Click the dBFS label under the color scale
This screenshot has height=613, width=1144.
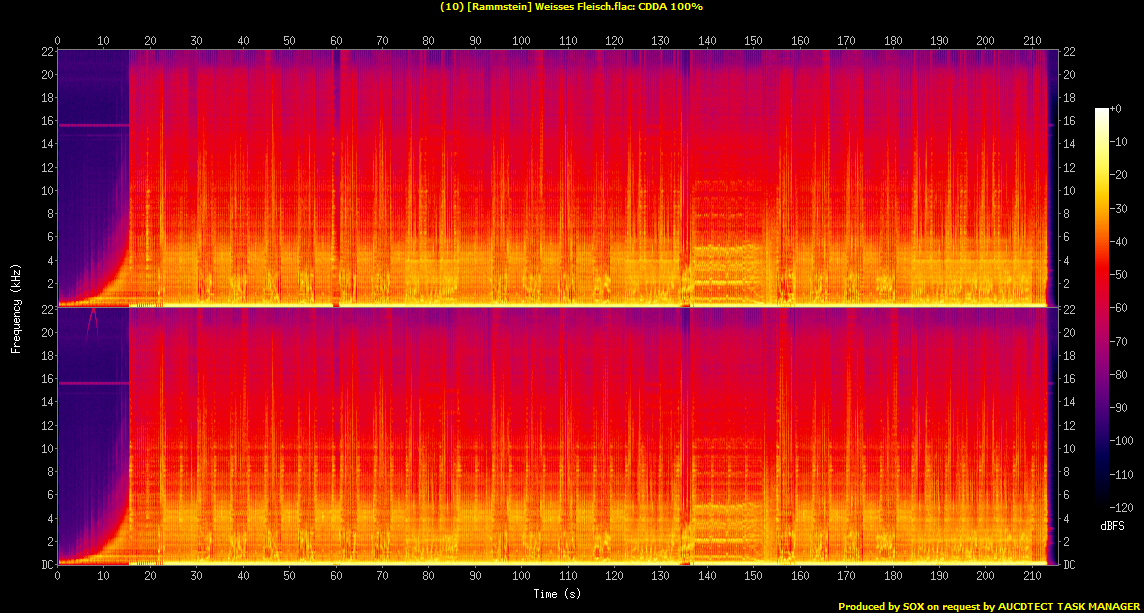(x=1112, y=524)
